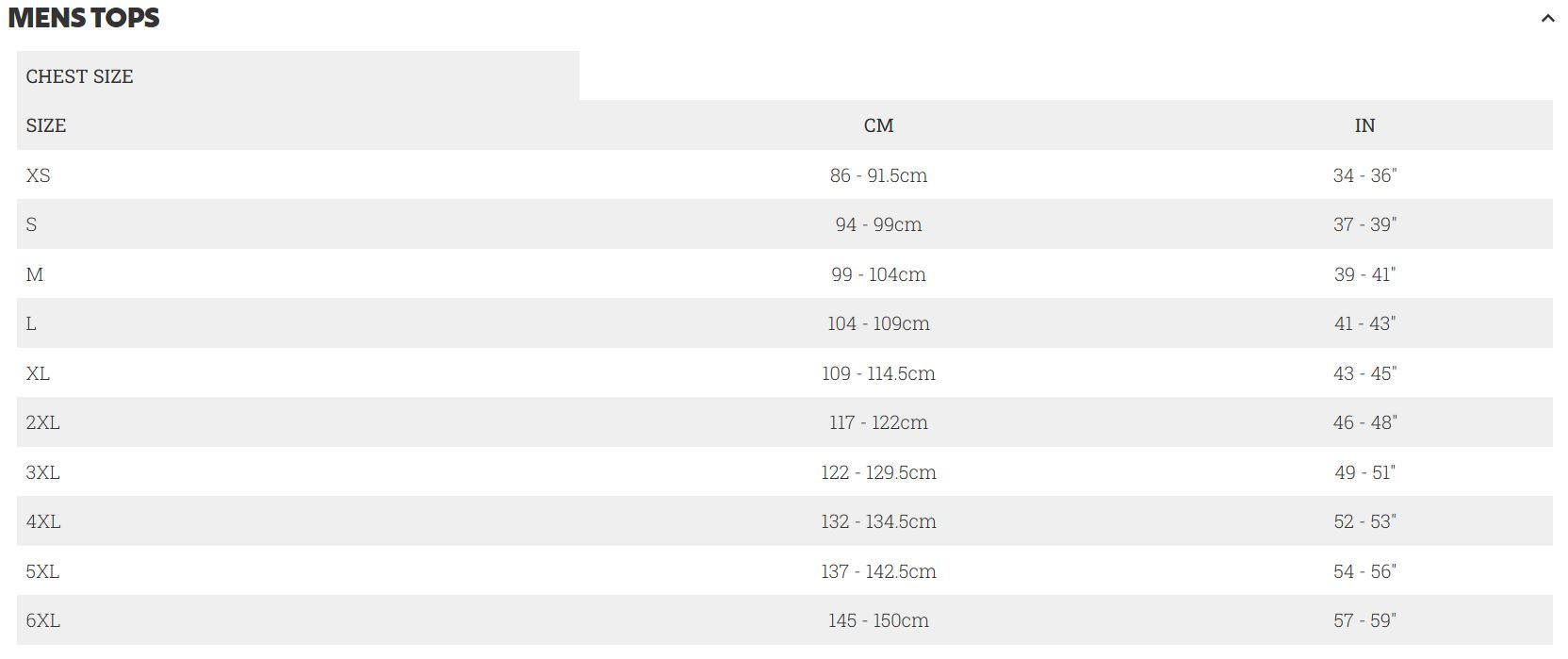This screenshot has height=659, width=1568.
Task: Click the 52 - 53" inch value
Action: pyautogui.click(x=1364, y=521)
